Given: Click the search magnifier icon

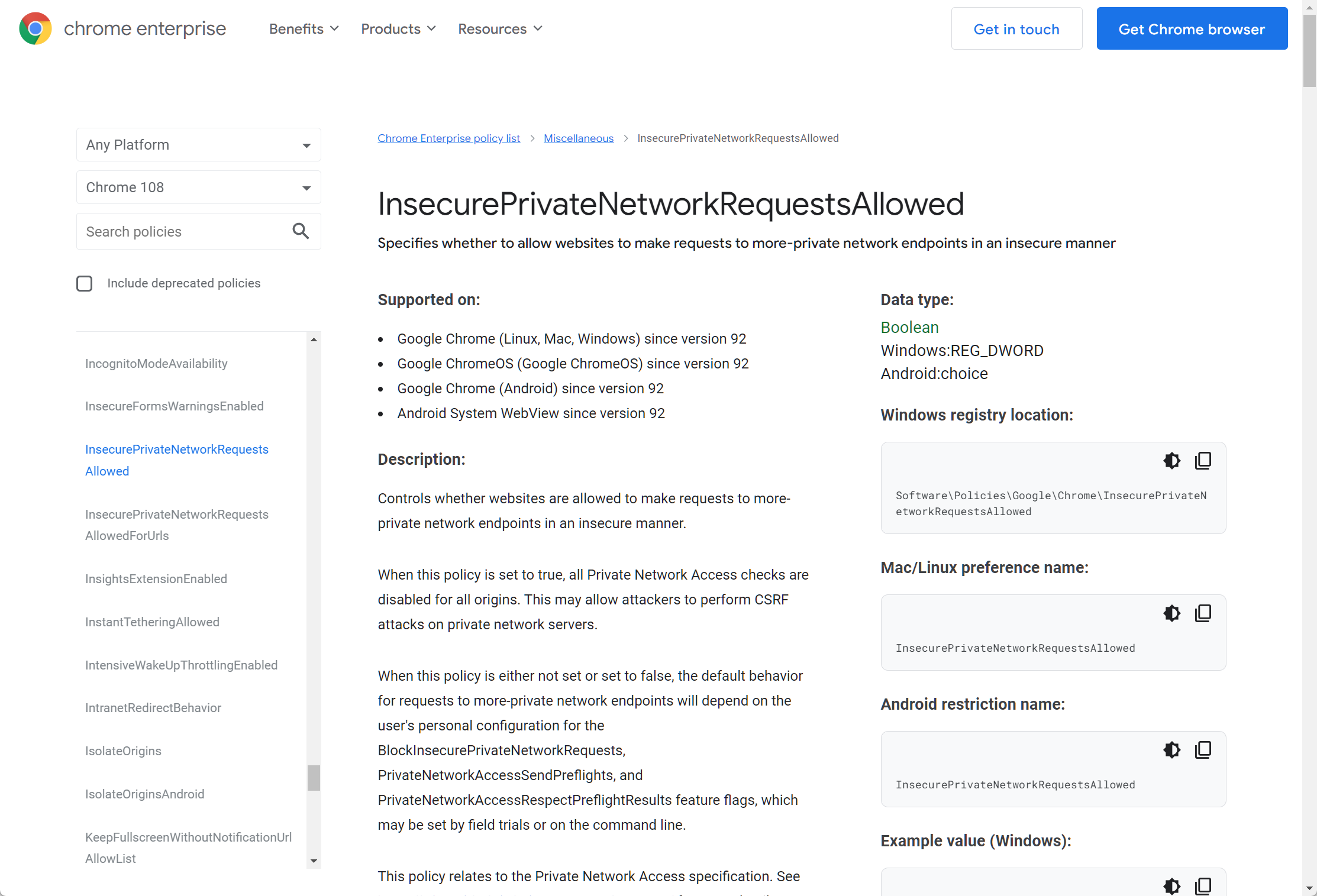Looking at the screenshot, I should 301,231.
